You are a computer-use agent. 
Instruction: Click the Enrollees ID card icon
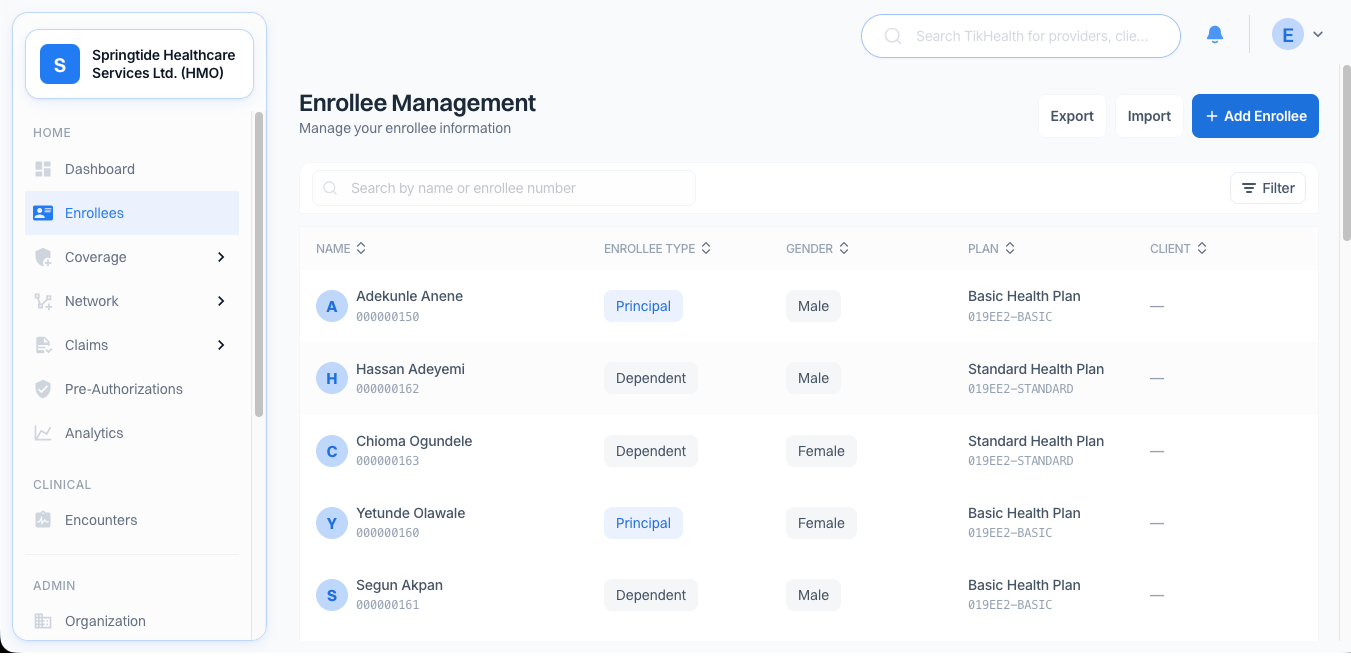coord(43,213)
